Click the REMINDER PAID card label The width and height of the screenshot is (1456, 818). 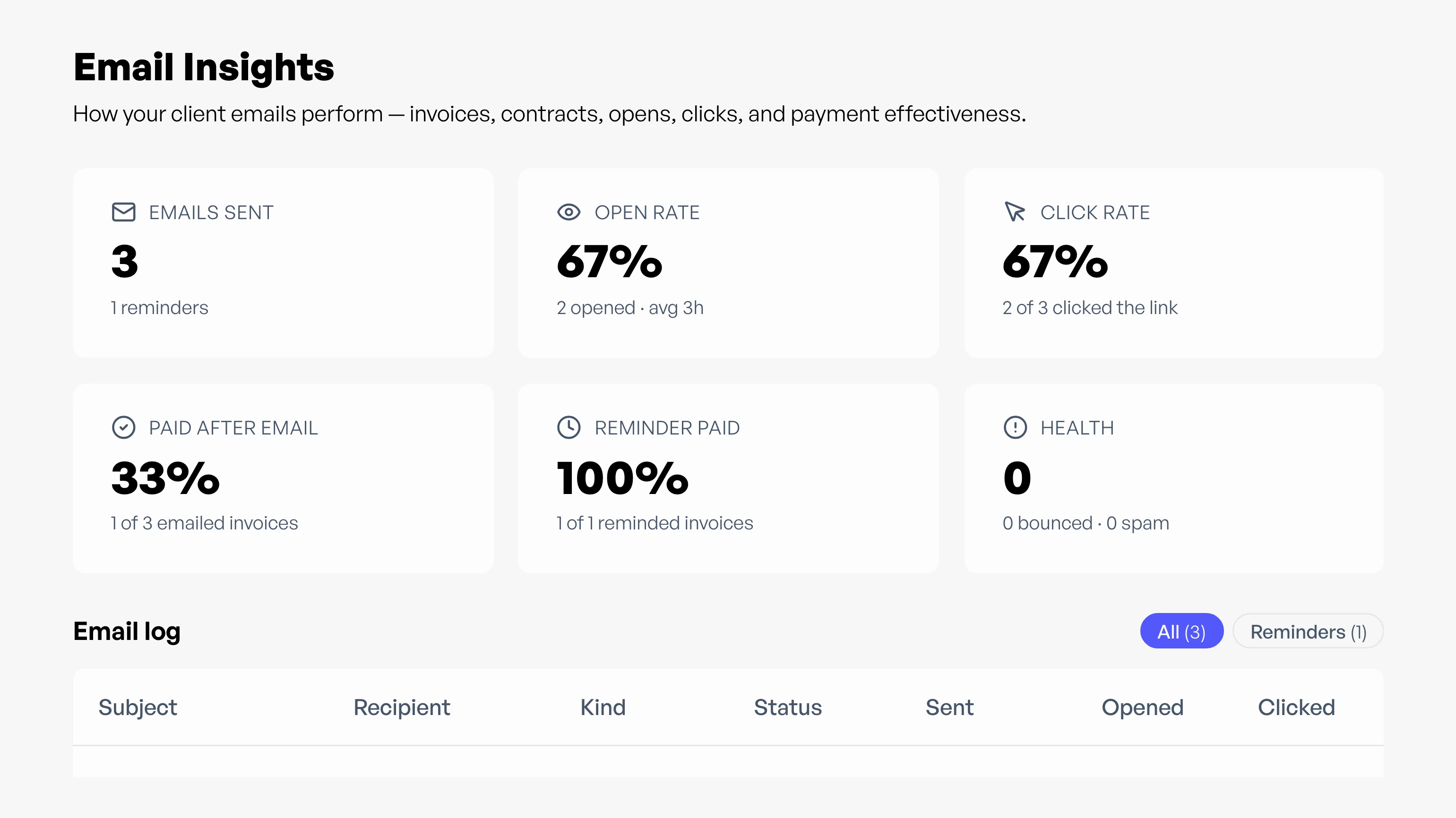(667, 427)
